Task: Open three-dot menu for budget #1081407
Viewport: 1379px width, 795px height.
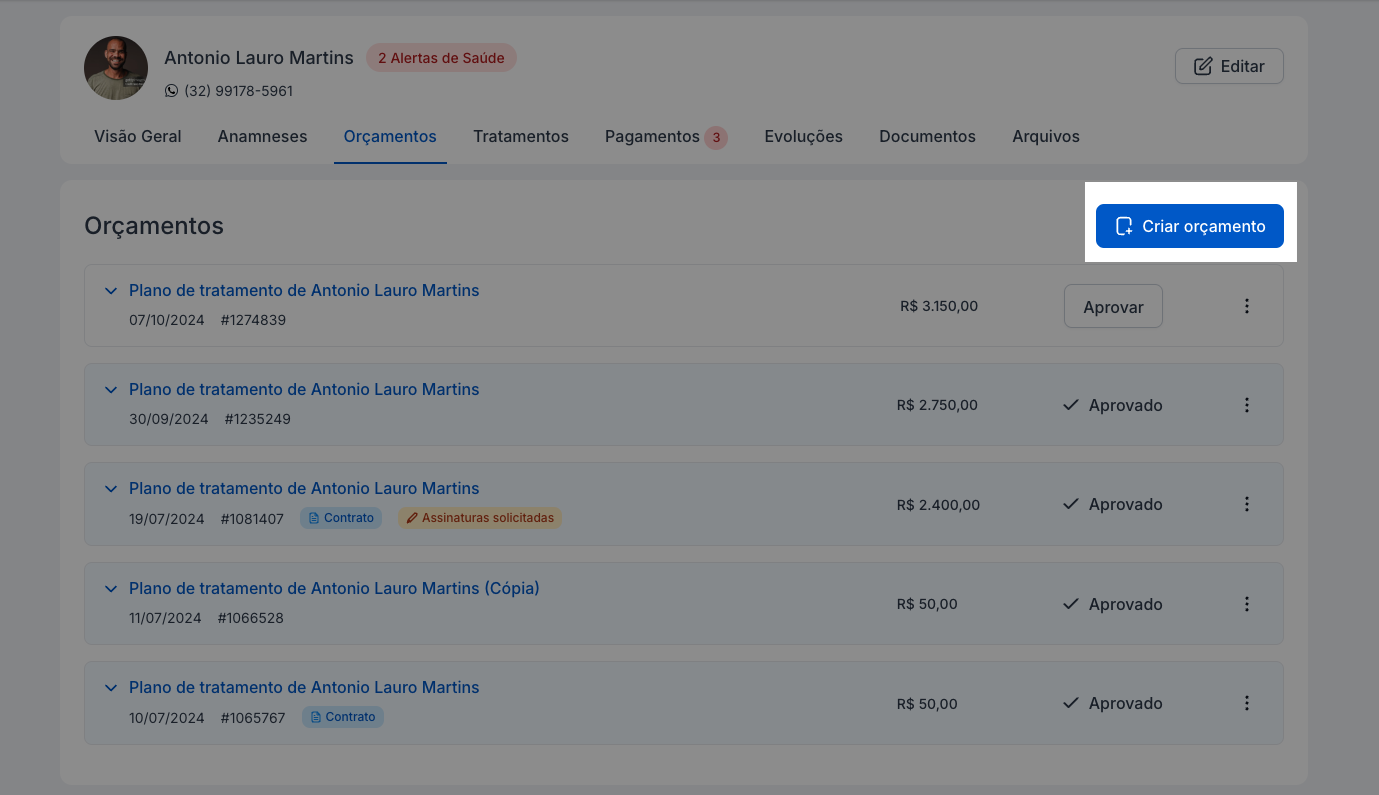Action: [1246, 504]
